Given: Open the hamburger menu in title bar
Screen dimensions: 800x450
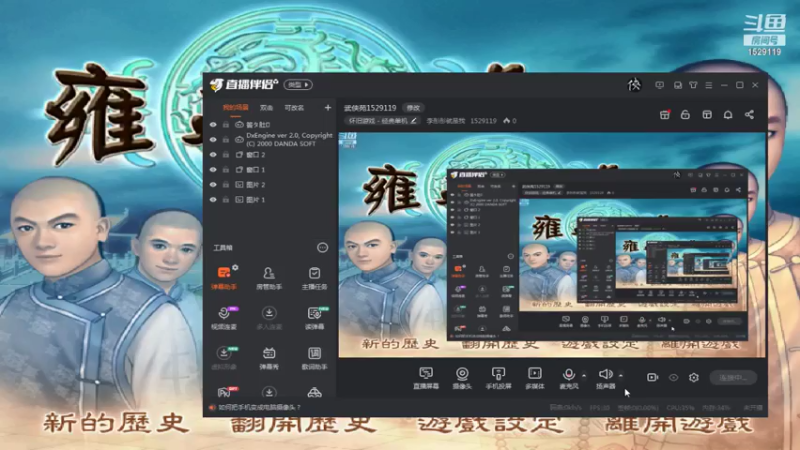Looking at the screenshot, I should 709,85.
